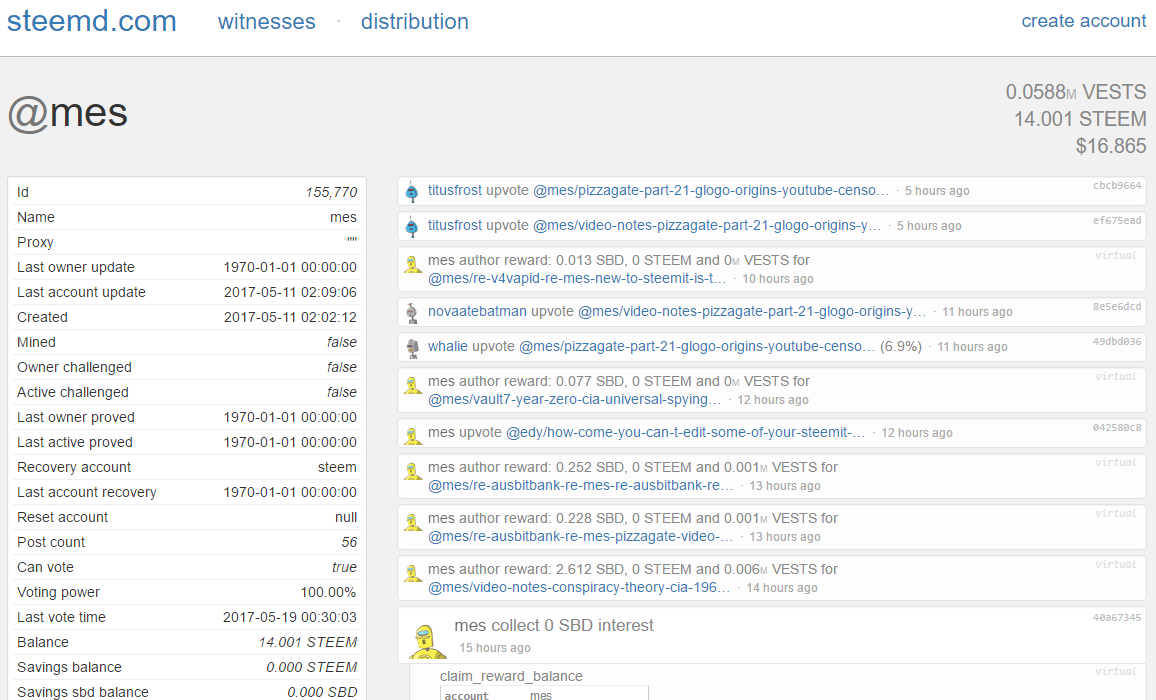Click the claim_reward_balance operation label
Viewport: 1156px width, 700px height.
pos(511,676)
